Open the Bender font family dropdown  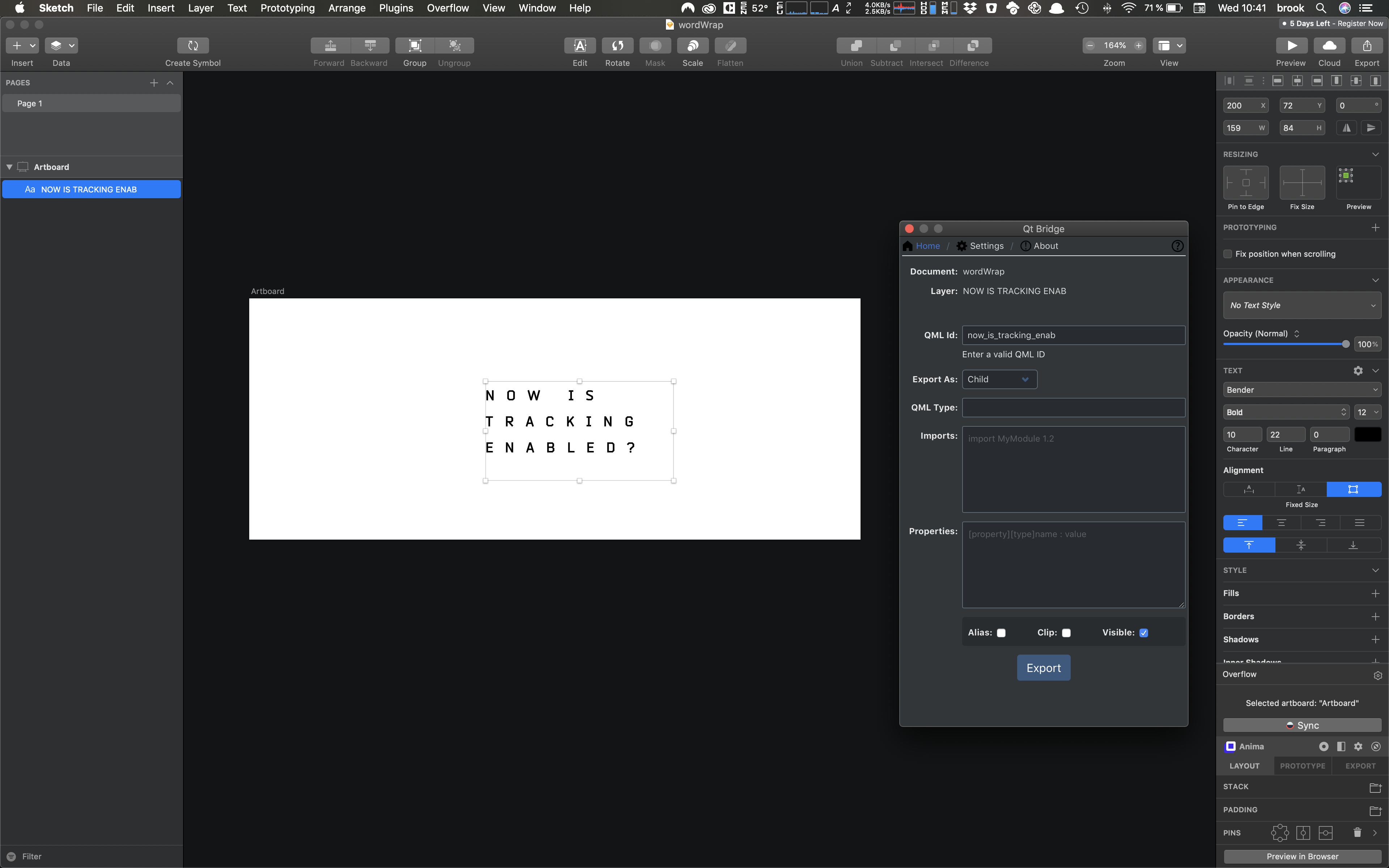[x=1301, y=390]
